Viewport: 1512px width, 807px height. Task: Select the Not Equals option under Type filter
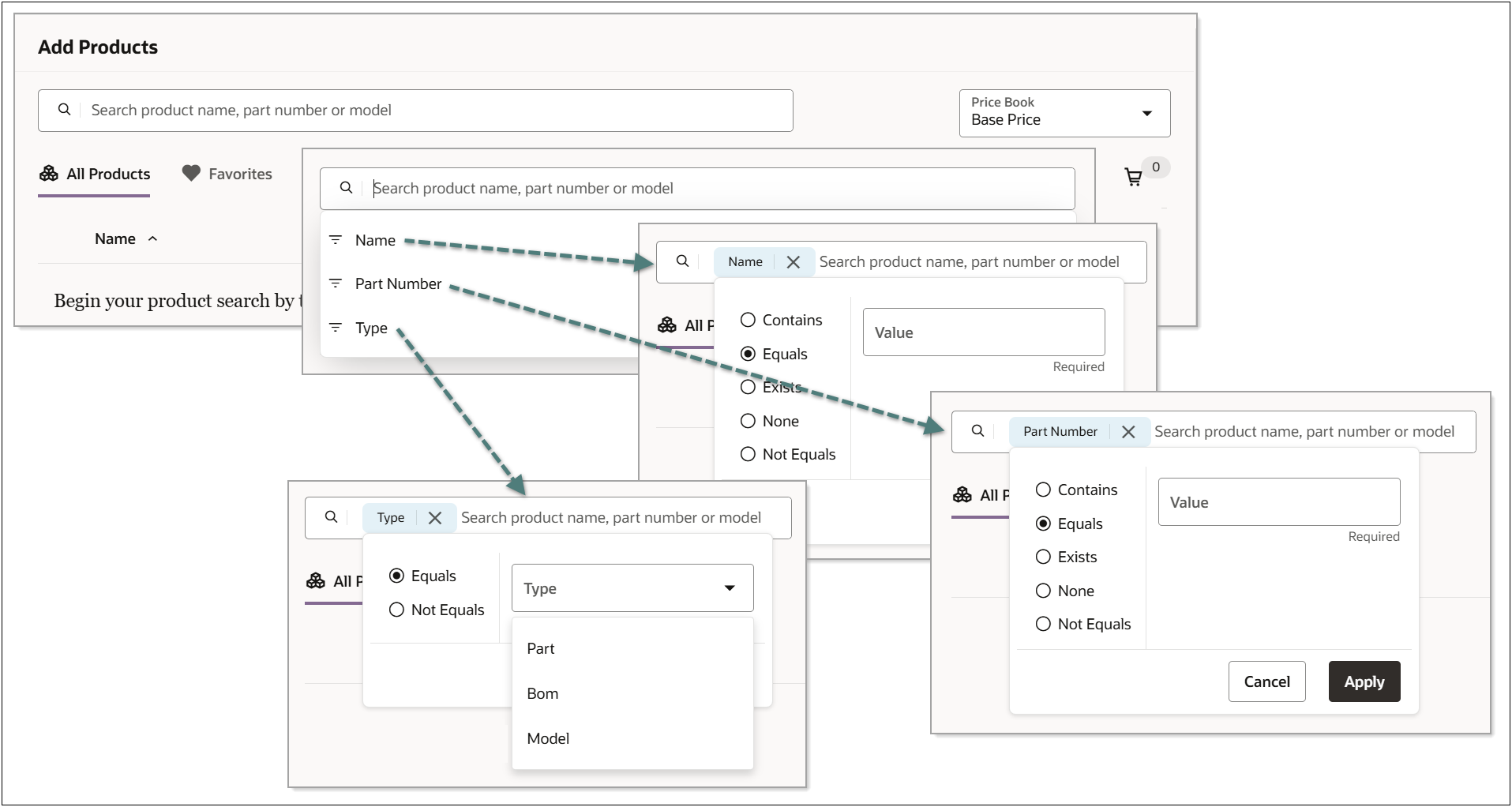(x=397, y=609)
